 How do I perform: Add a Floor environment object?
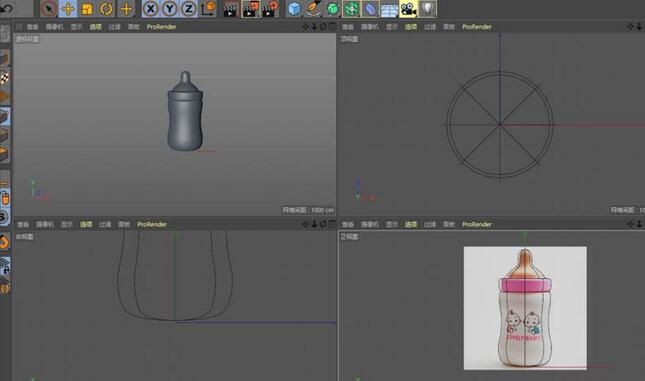click(389, 9)
